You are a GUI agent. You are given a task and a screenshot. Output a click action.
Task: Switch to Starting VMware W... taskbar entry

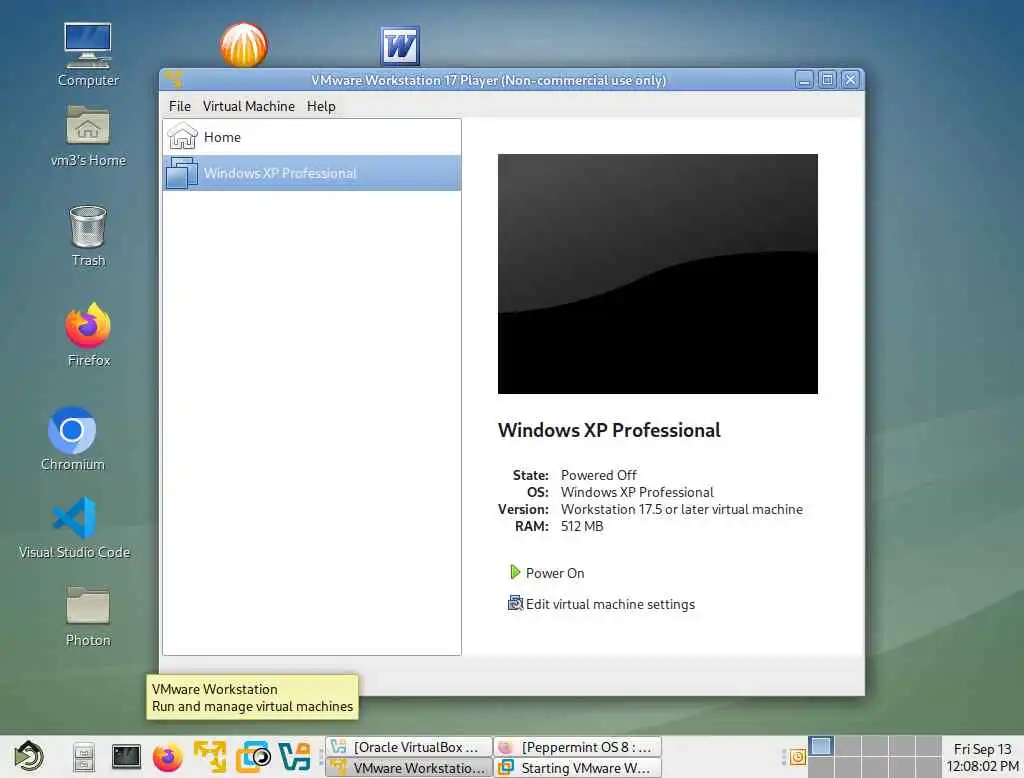tap(577, 768)
